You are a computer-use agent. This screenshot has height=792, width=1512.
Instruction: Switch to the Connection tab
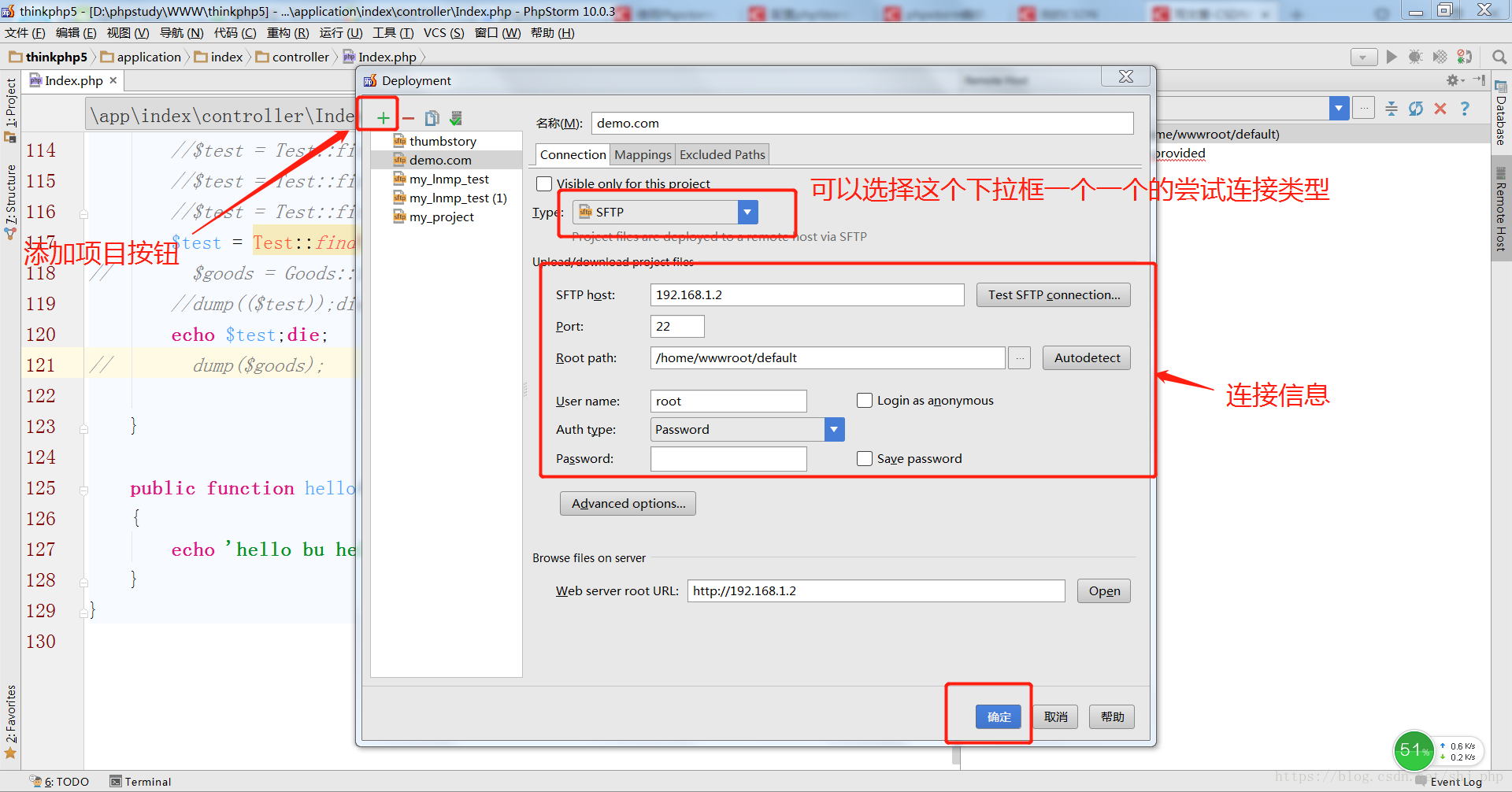click(x=573, y=154)
